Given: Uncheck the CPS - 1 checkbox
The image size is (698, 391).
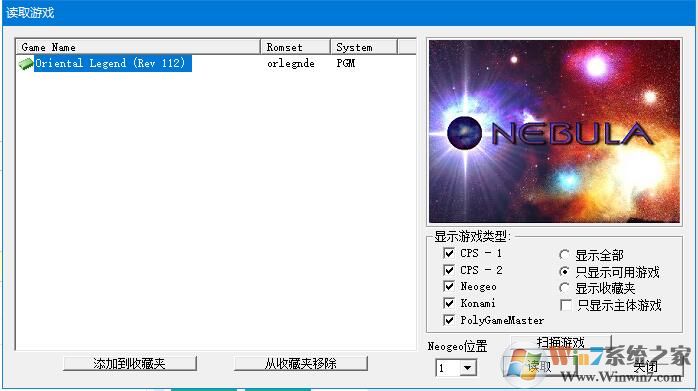Looking at the screenshot, I should click(x=449, y=253).
